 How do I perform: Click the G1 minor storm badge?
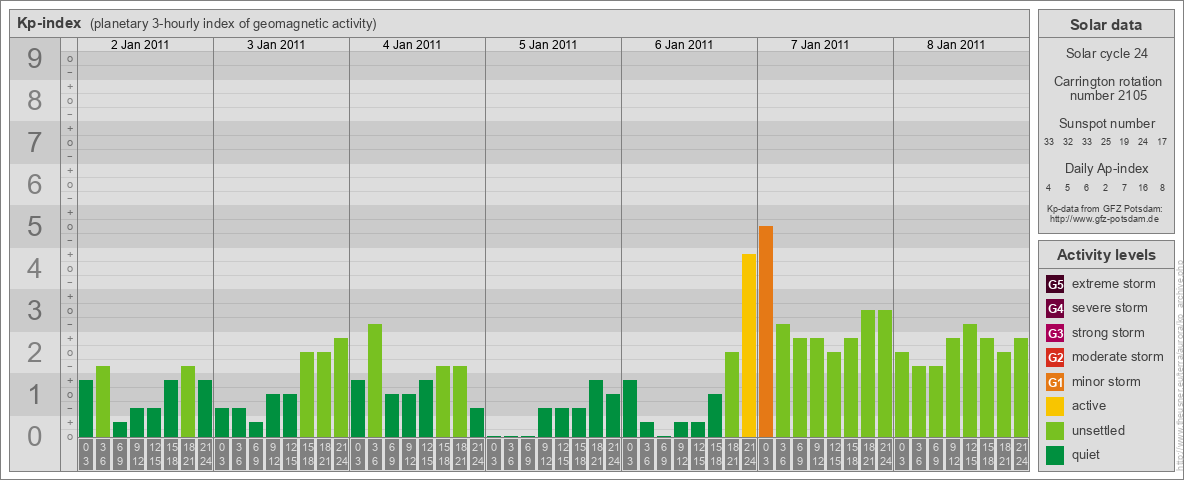[x=1056, y=382]
